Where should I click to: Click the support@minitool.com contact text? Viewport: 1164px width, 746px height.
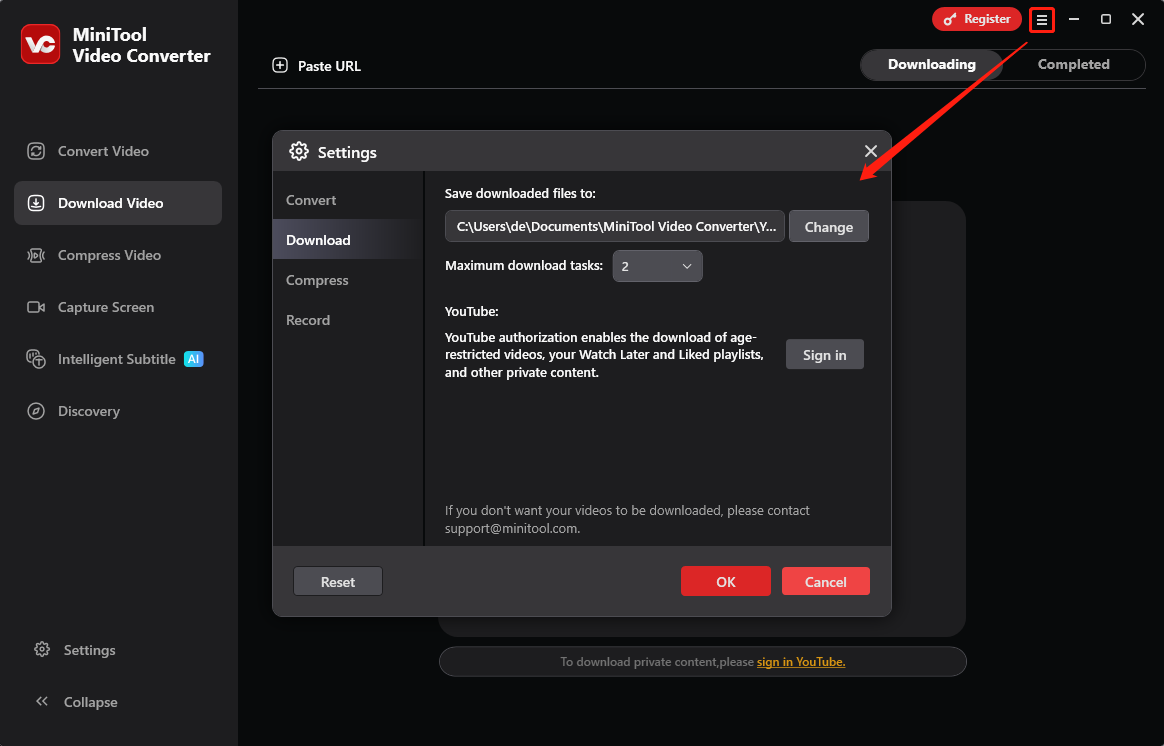(x=512, y=529)
